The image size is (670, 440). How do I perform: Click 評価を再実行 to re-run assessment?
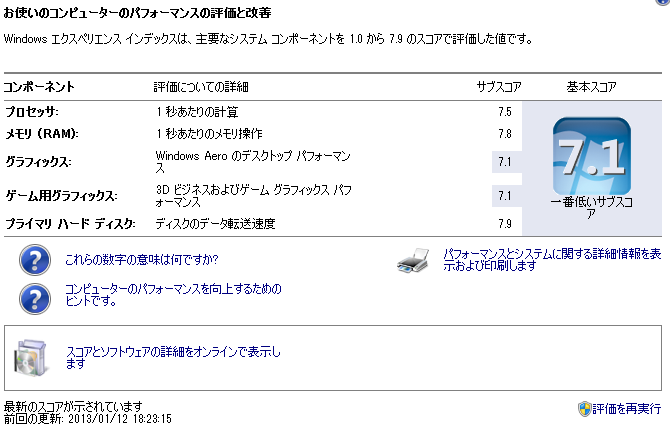[626, 409]
